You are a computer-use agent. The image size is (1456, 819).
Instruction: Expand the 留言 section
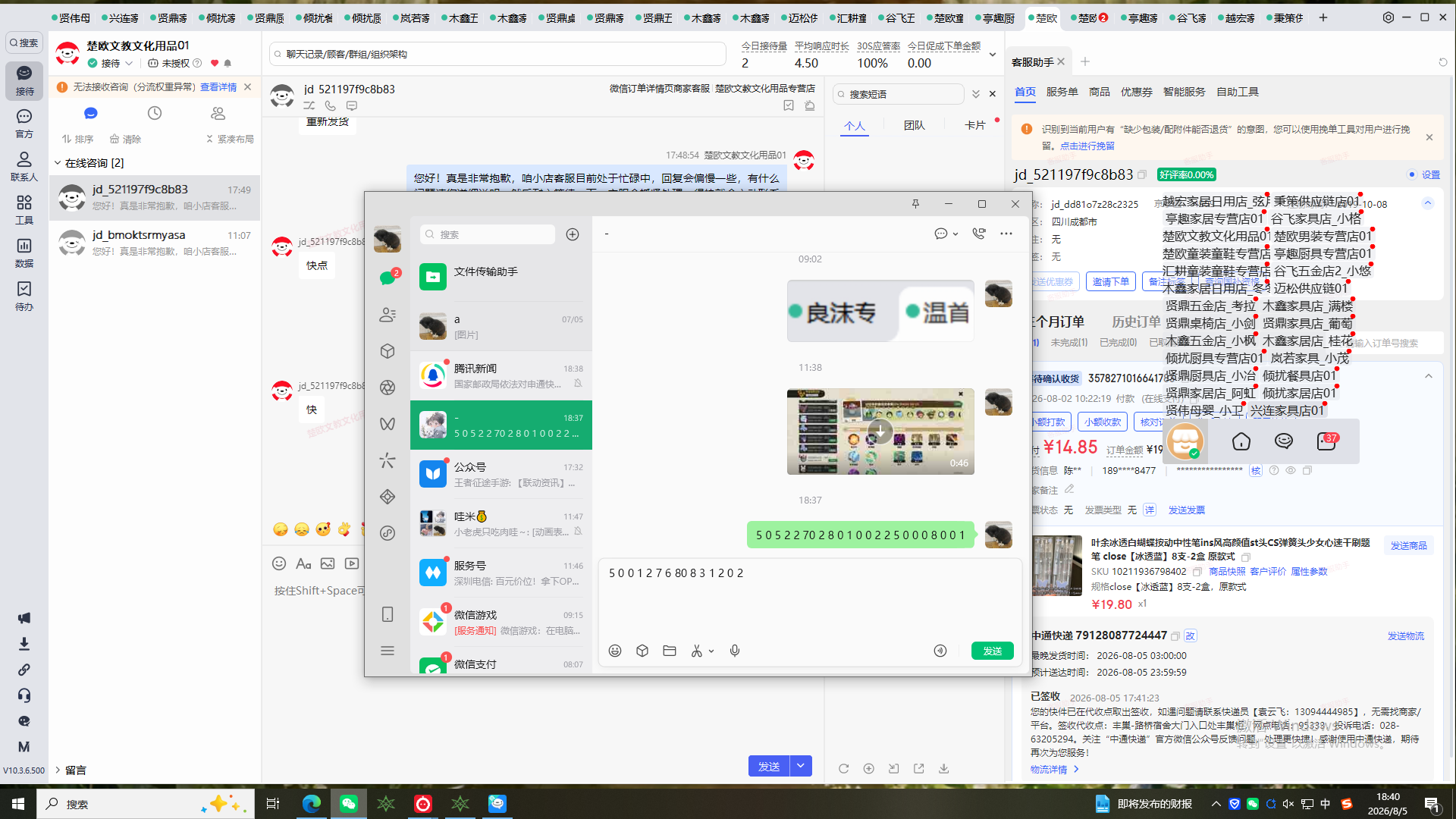(x=58, y=770)
